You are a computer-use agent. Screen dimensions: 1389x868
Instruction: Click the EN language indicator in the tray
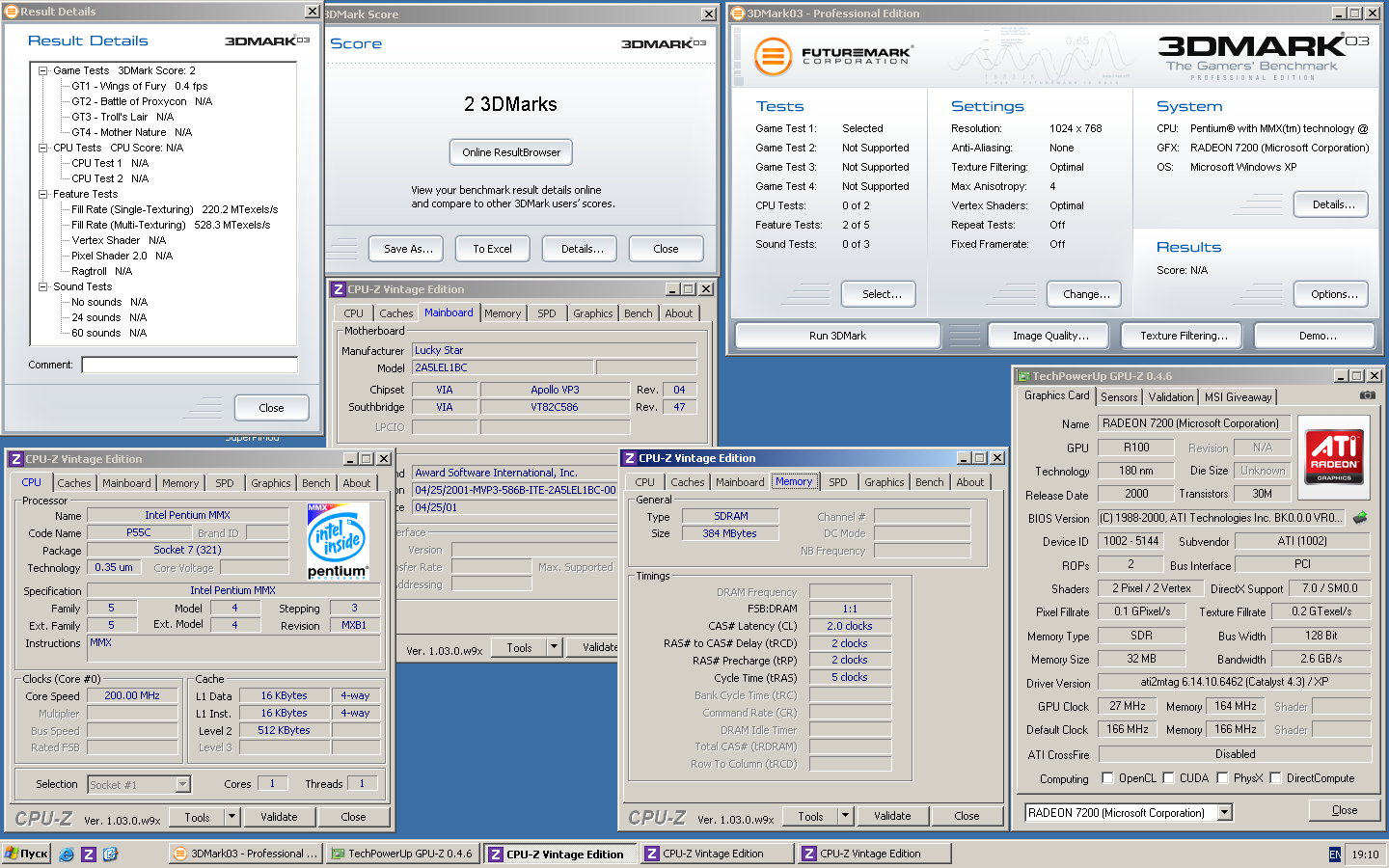point(1335,854)
